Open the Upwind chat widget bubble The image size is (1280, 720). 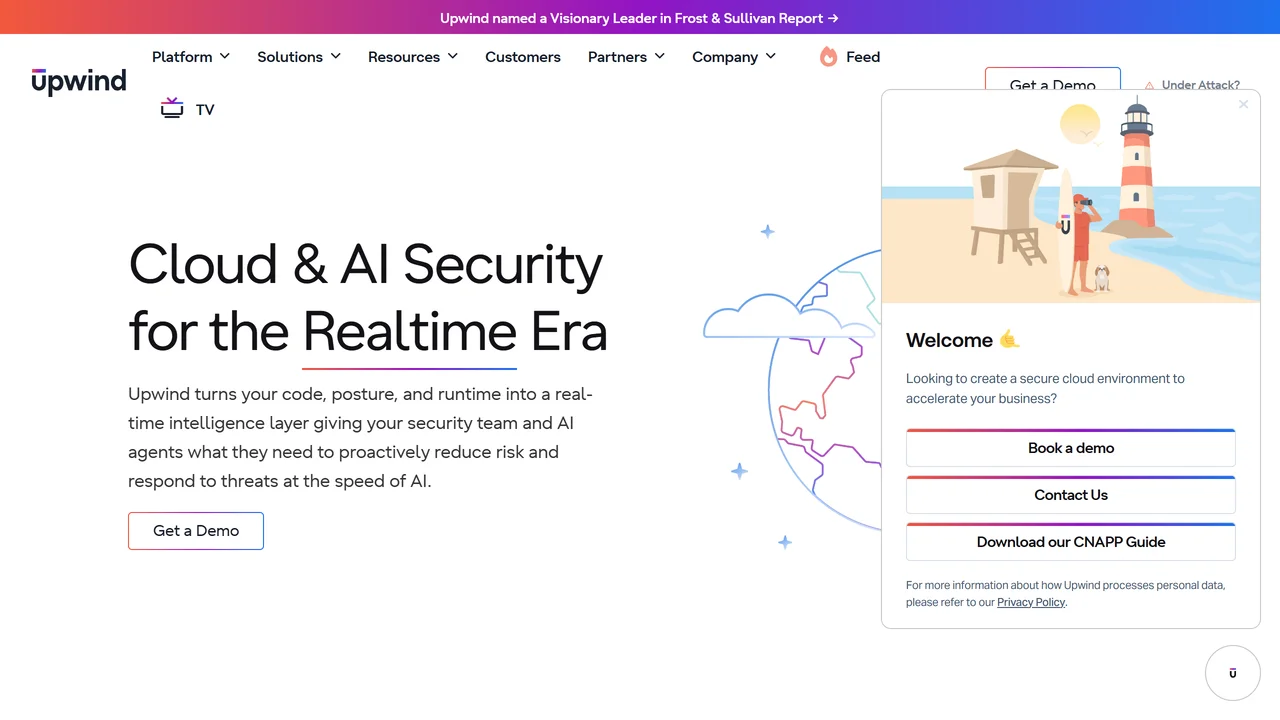(1232, 673)
